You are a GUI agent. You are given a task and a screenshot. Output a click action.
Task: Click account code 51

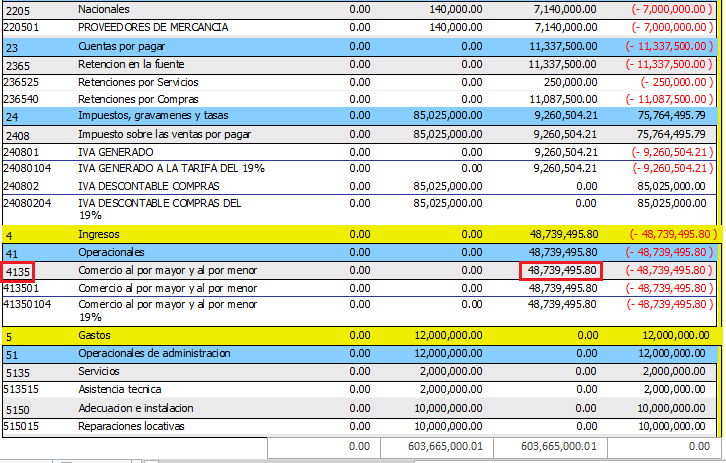pos(12,355)
